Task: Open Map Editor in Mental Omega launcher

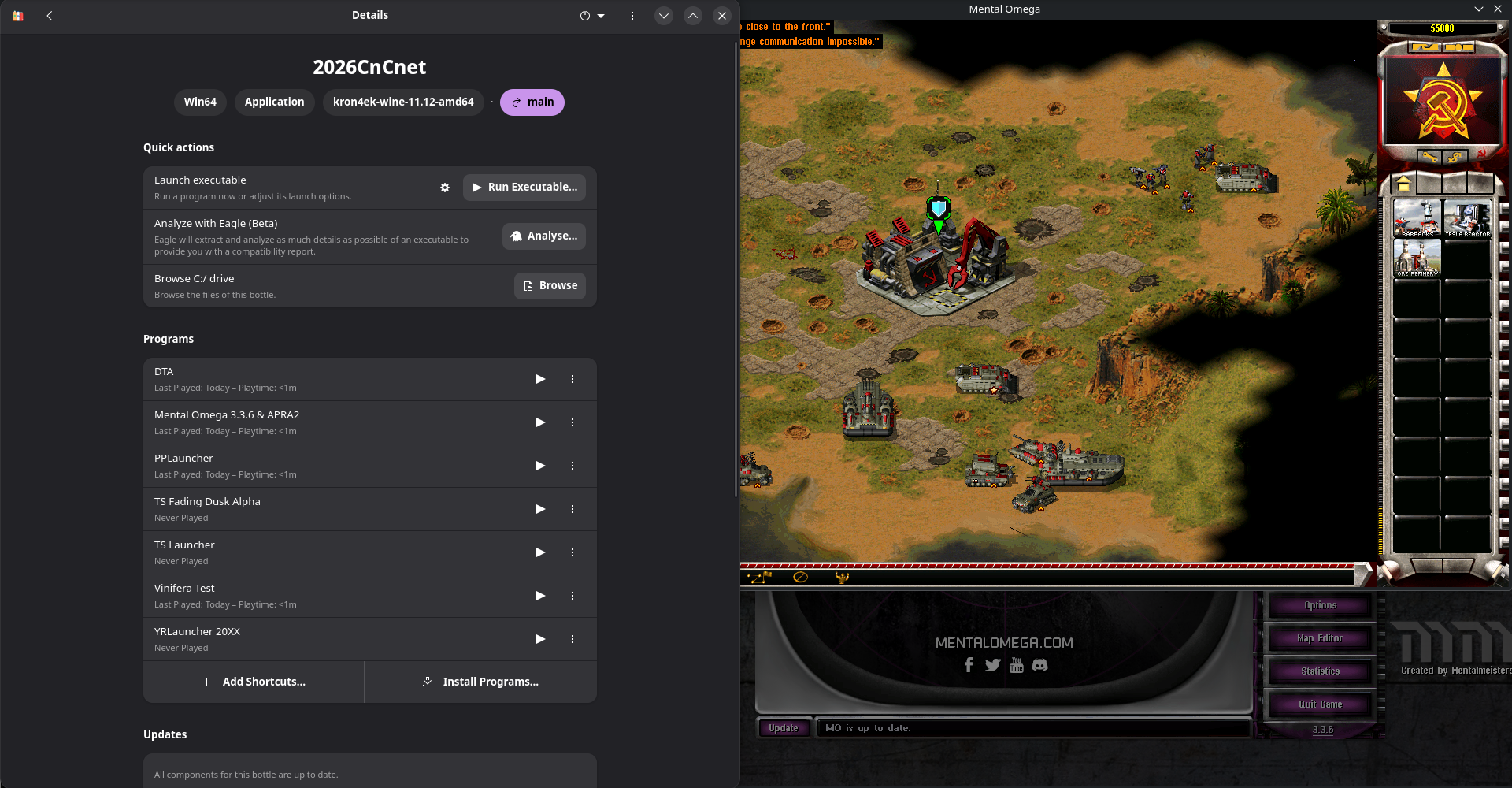Action: [1320, 638]
